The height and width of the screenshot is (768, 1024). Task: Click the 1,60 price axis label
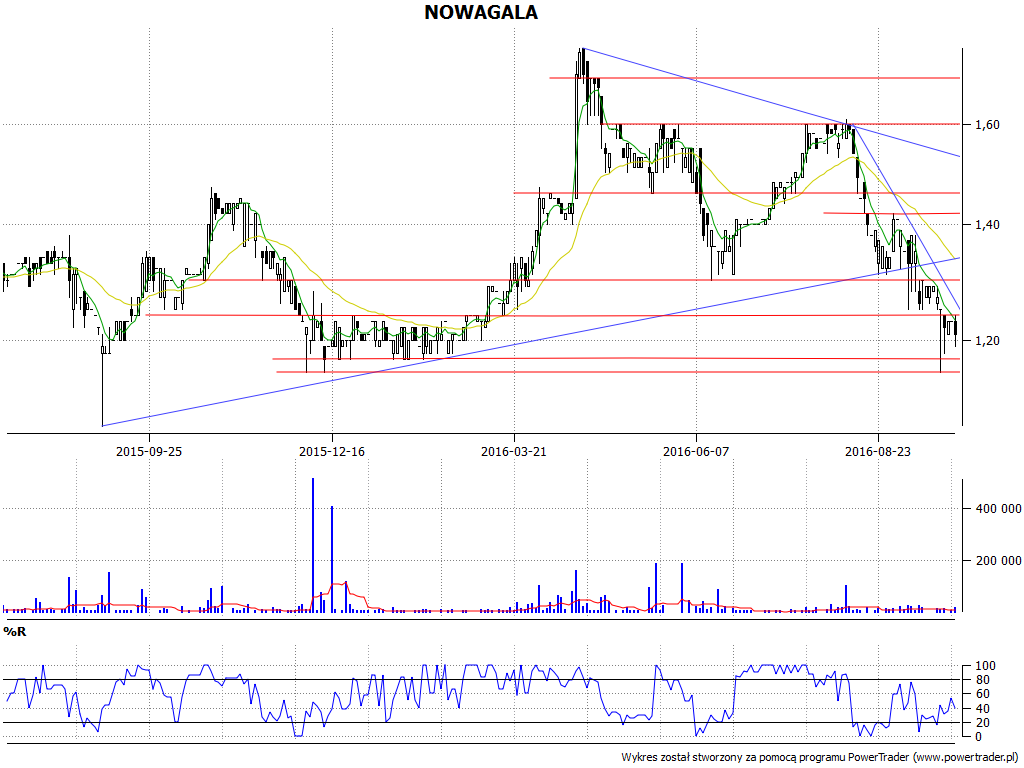click(x=987, y=125)
